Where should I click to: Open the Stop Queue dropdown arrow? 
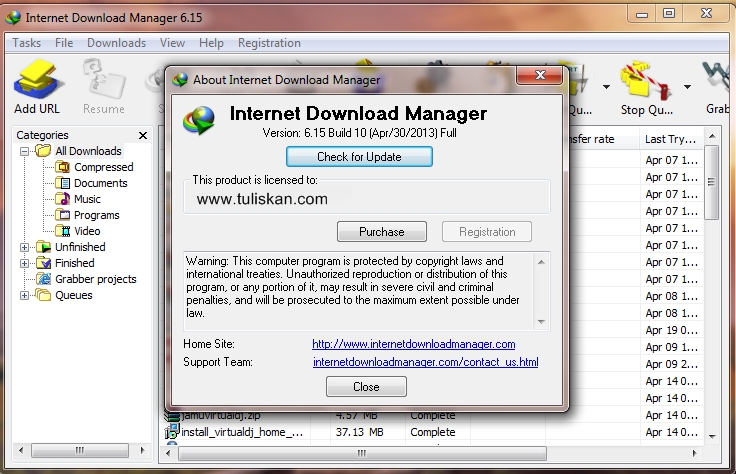point(687,87)
